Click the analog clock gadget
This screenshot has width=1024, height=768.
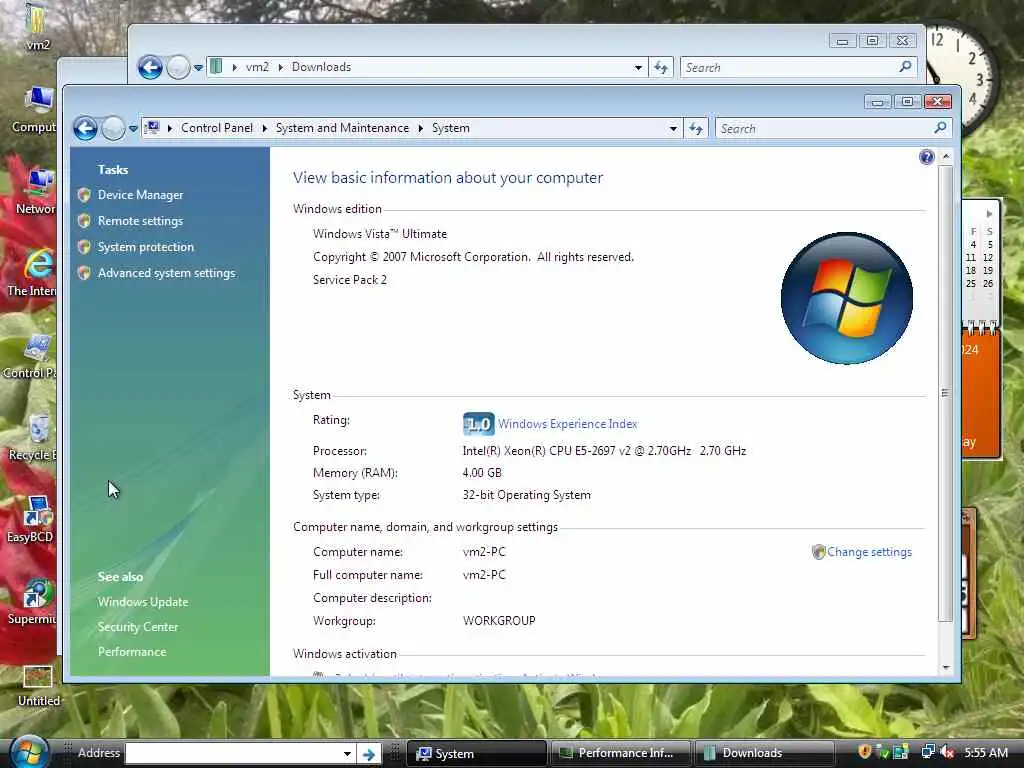pyautogui.click(x=963, y=77)
